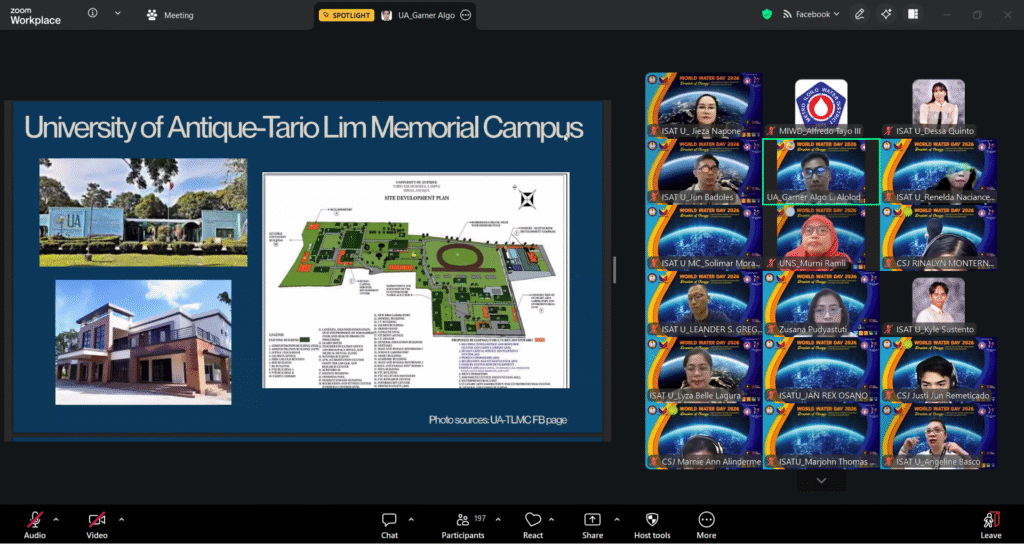1024x544 pixels.
Task: Open the AI Companion sparkle icon
Action: pos(886,14)
